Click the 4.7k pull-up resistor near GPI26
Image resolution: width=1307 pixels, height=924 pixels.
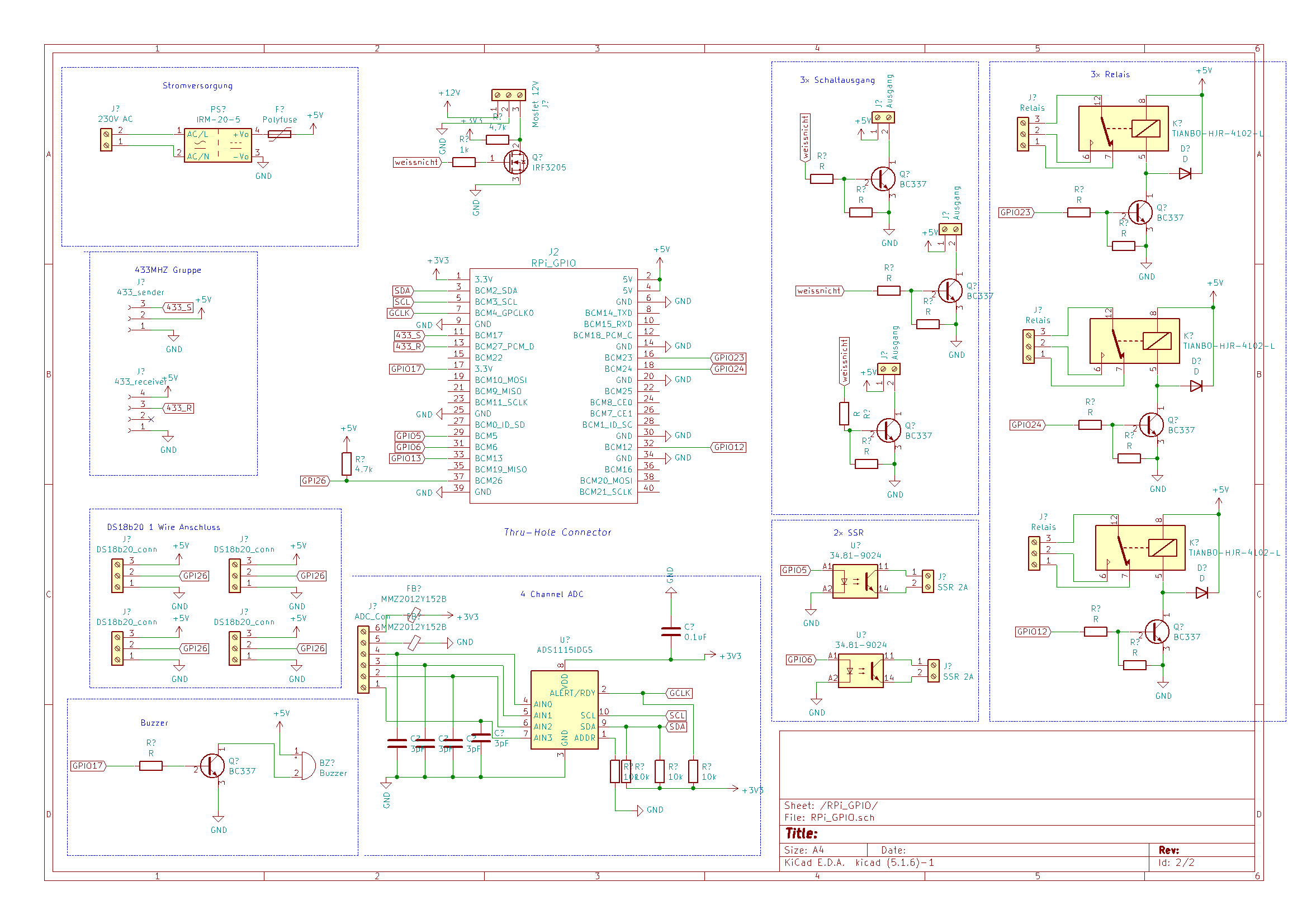(347, 464)
